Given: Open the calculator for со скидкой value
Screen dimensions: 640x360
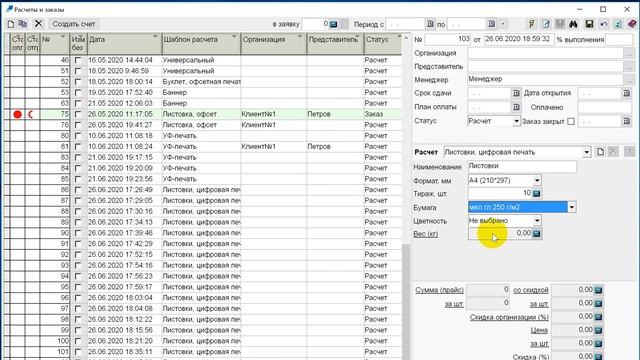Looking at the screenshot, I should [598, 290].
